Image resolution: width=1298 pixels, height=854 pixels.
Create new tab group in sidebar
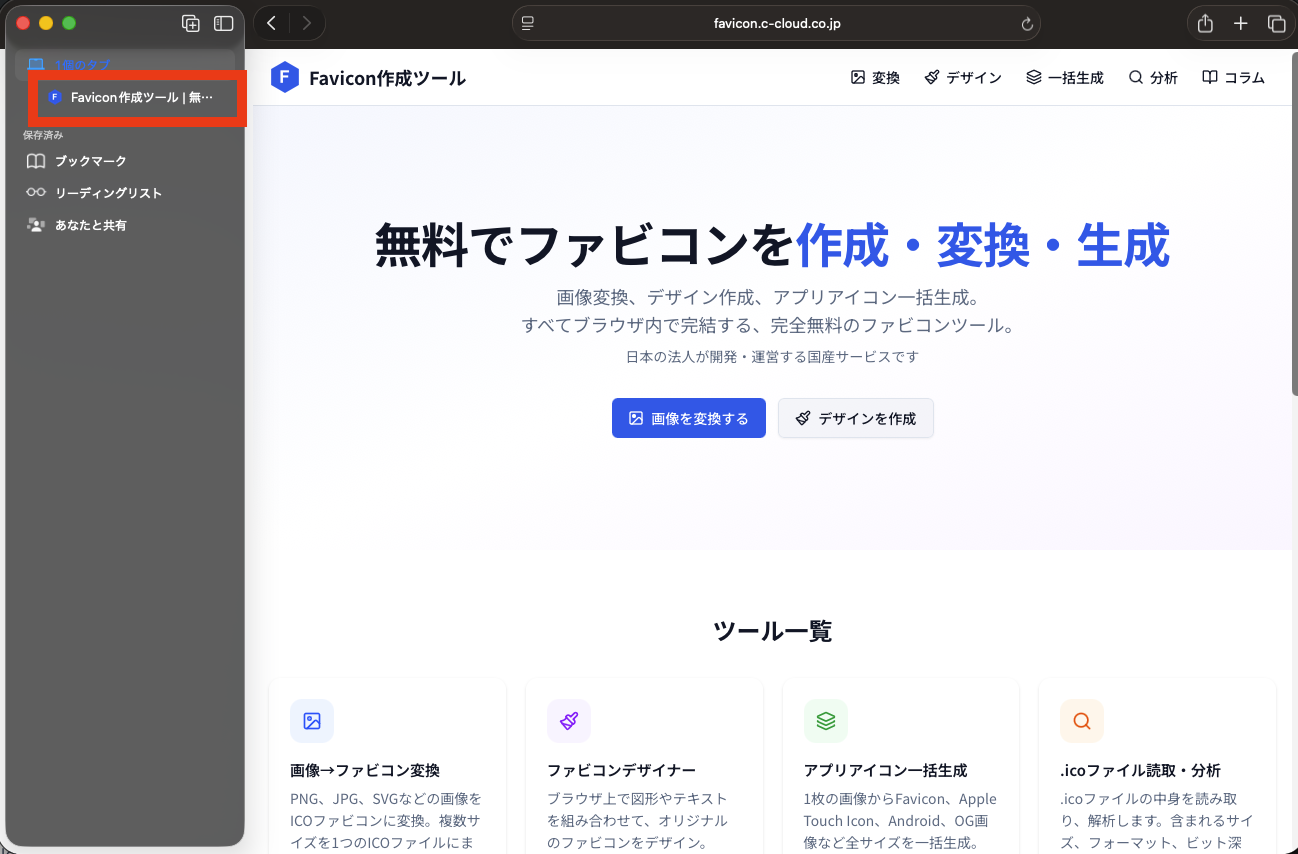(x=190, y=23)
